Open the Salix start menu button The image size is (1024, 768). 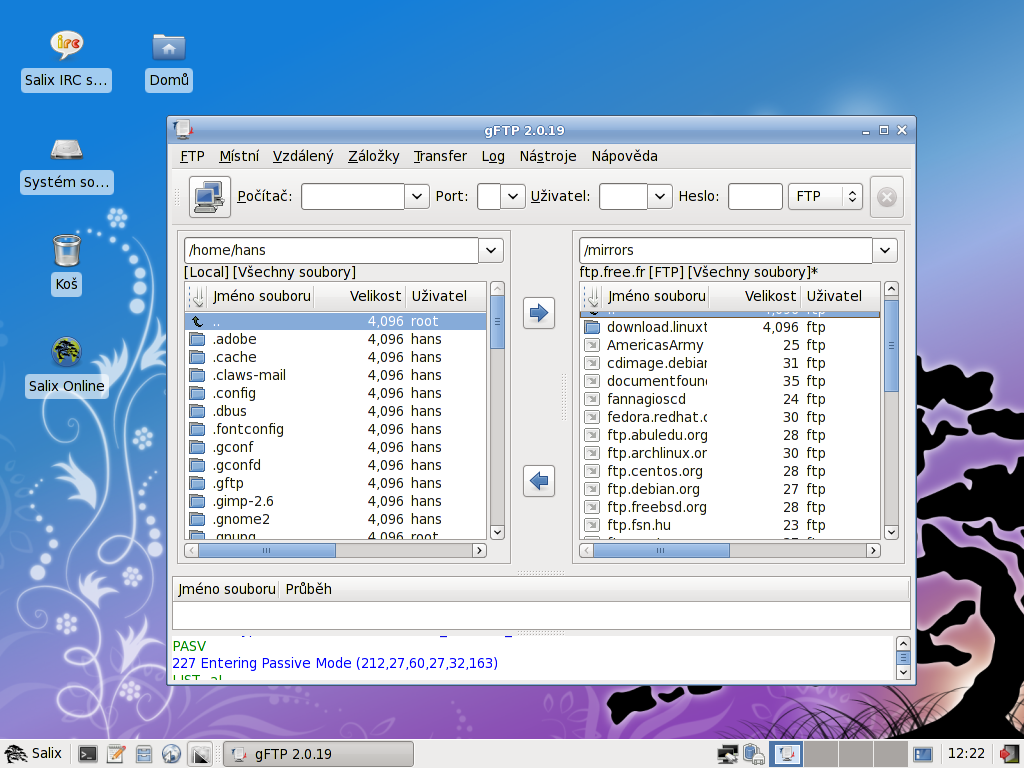[34, 754]
